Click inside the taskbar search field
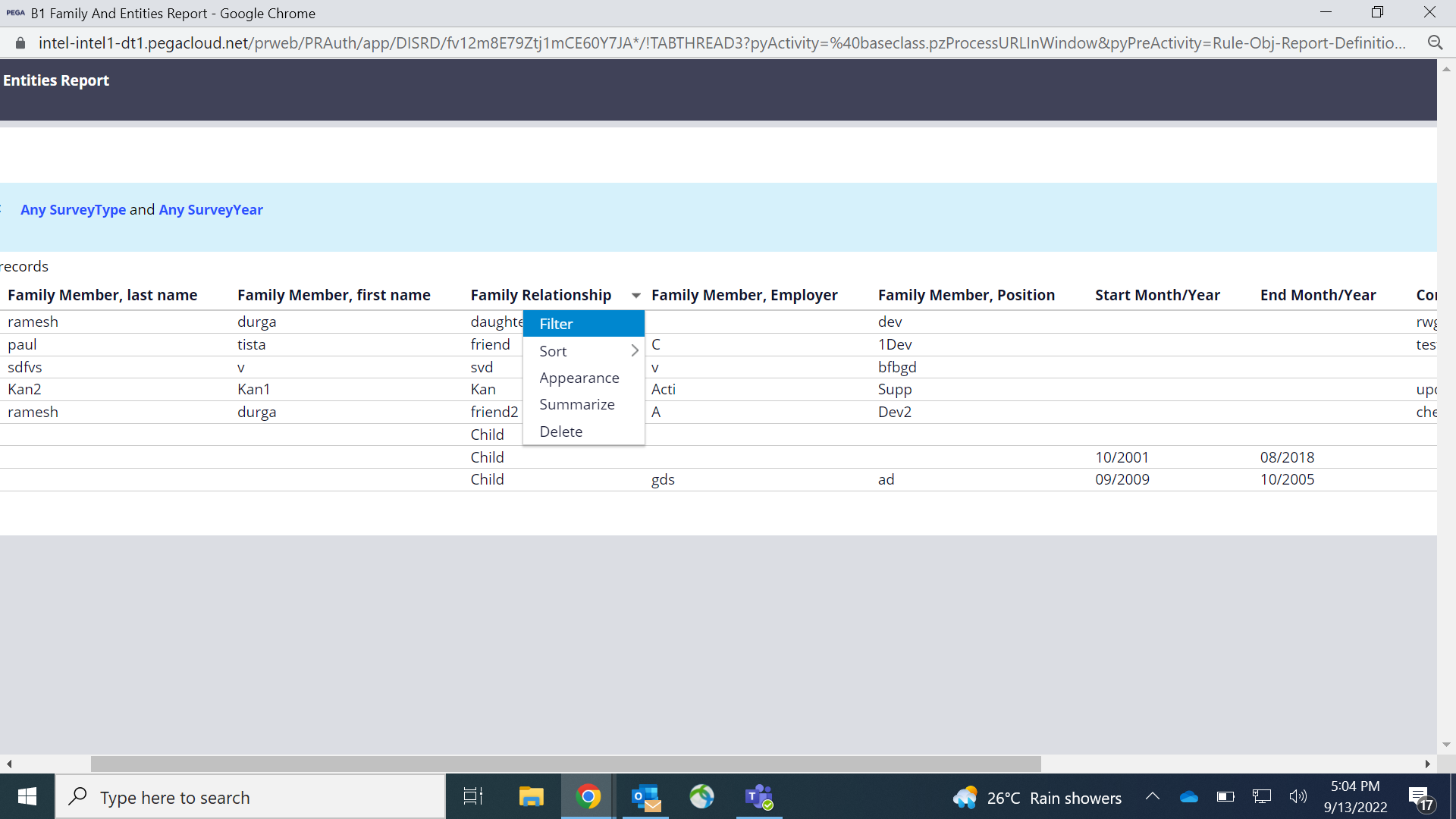The width and height of the screenshot is (1456, 819). [x=250, y=797]
